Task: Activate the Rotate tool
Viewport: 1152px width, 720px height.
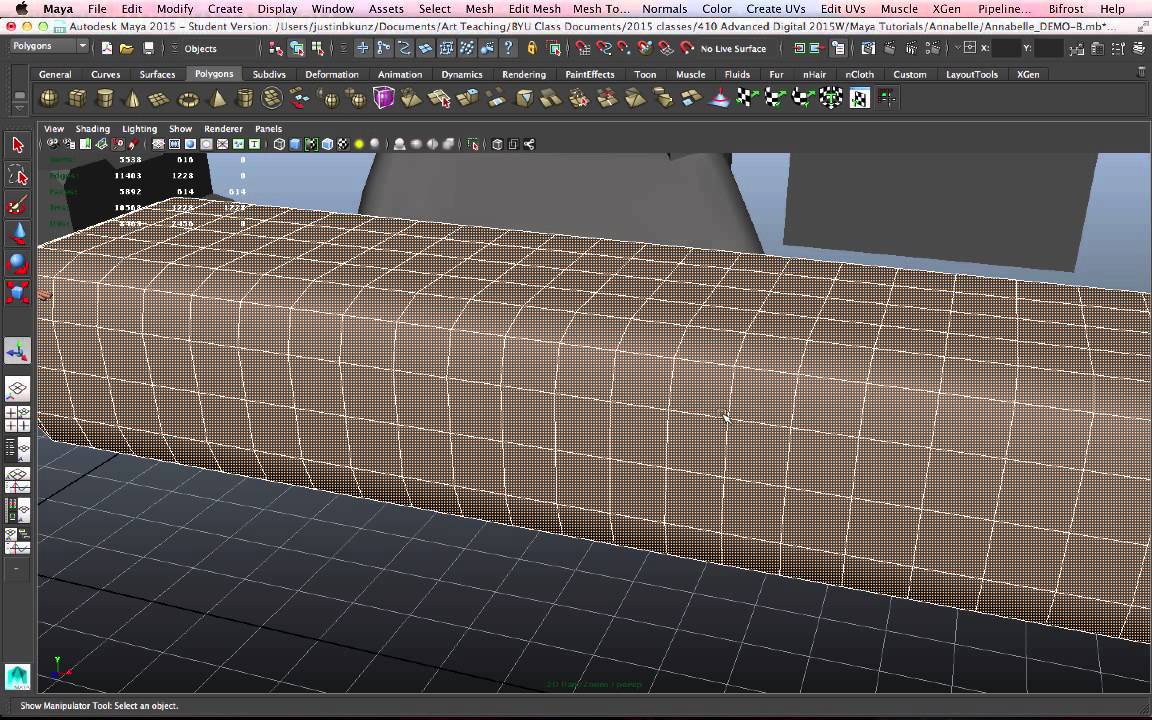Action: pos(18,263)
